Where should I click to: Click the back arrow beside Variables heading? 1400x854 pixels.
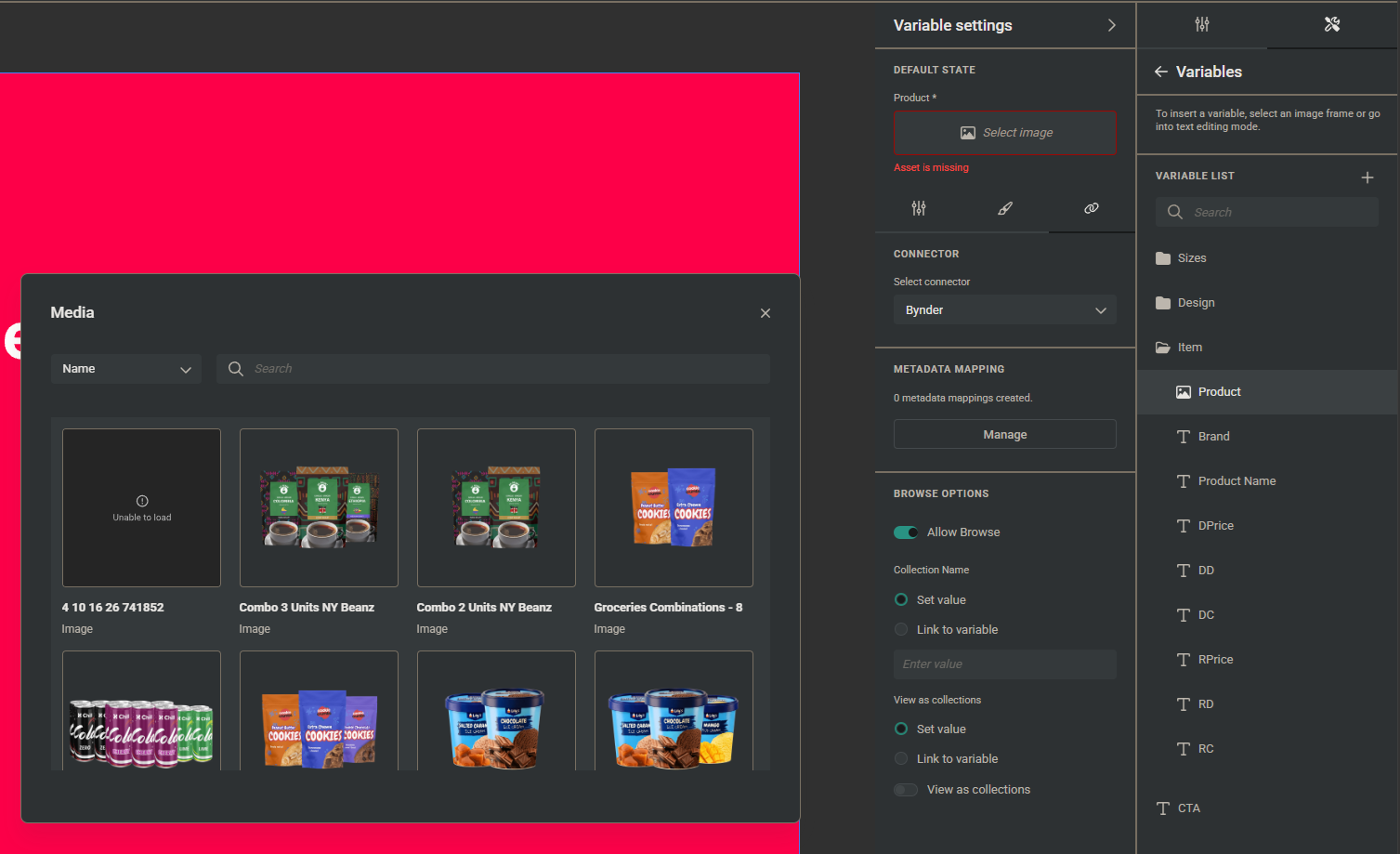tap(1160, 72)
